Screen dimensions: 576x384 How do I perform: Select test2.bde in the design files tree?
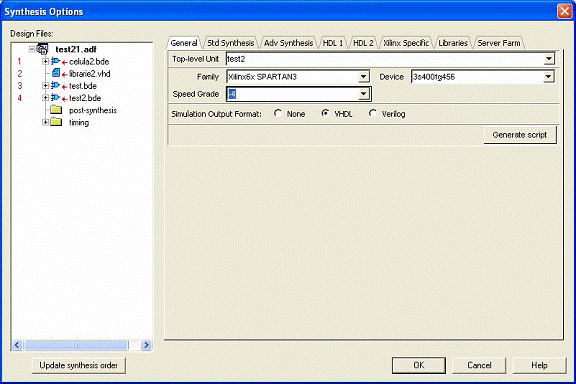[x=85, y=98]
